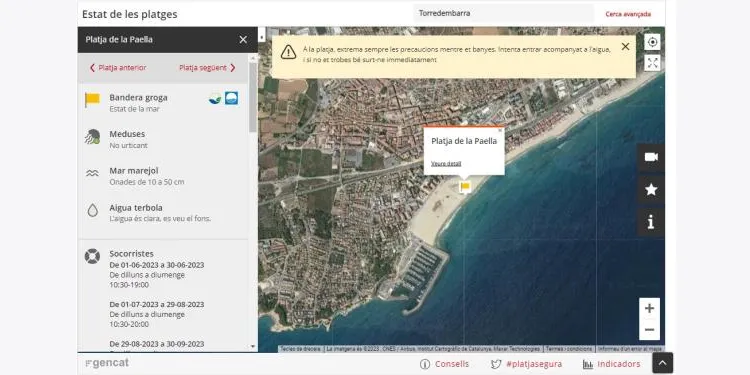Click the Twitter bird icon
Image resolution: width=750 pixels, height=375 pixels.
[x=496, y=364]
